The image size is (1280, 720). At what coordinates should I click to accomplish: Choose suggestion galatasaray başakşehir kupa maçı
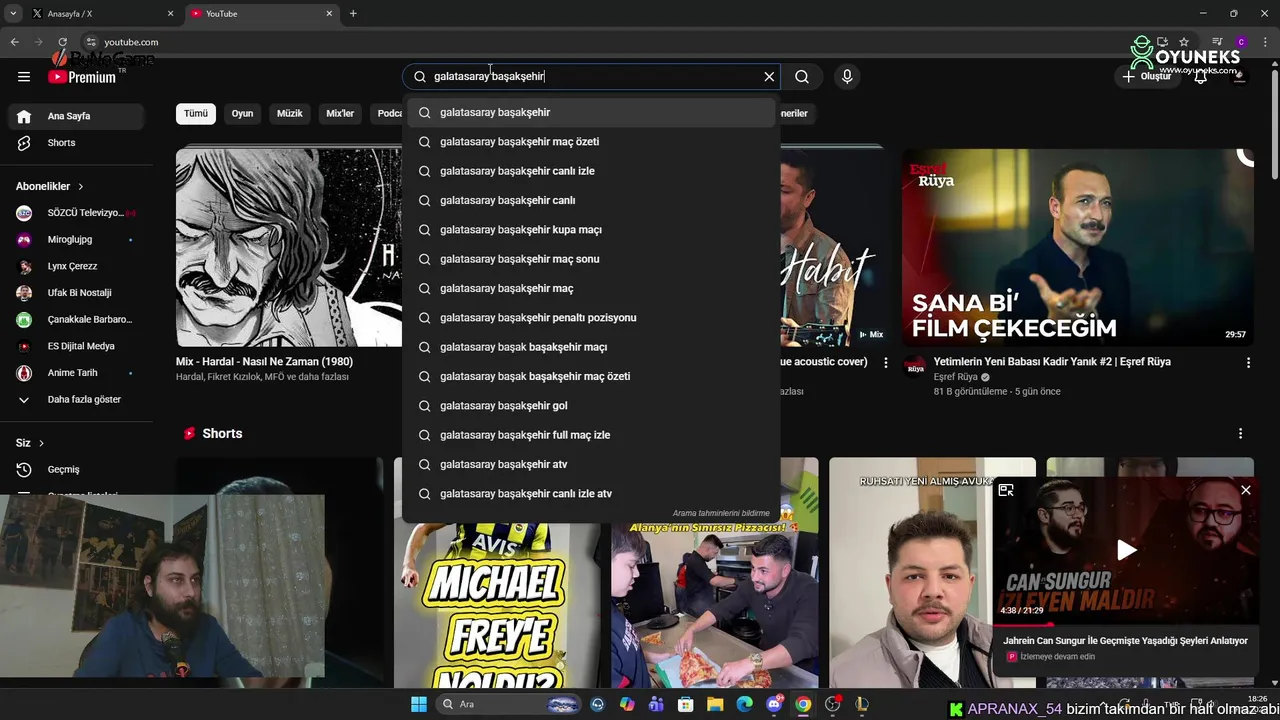pos(591,230)
